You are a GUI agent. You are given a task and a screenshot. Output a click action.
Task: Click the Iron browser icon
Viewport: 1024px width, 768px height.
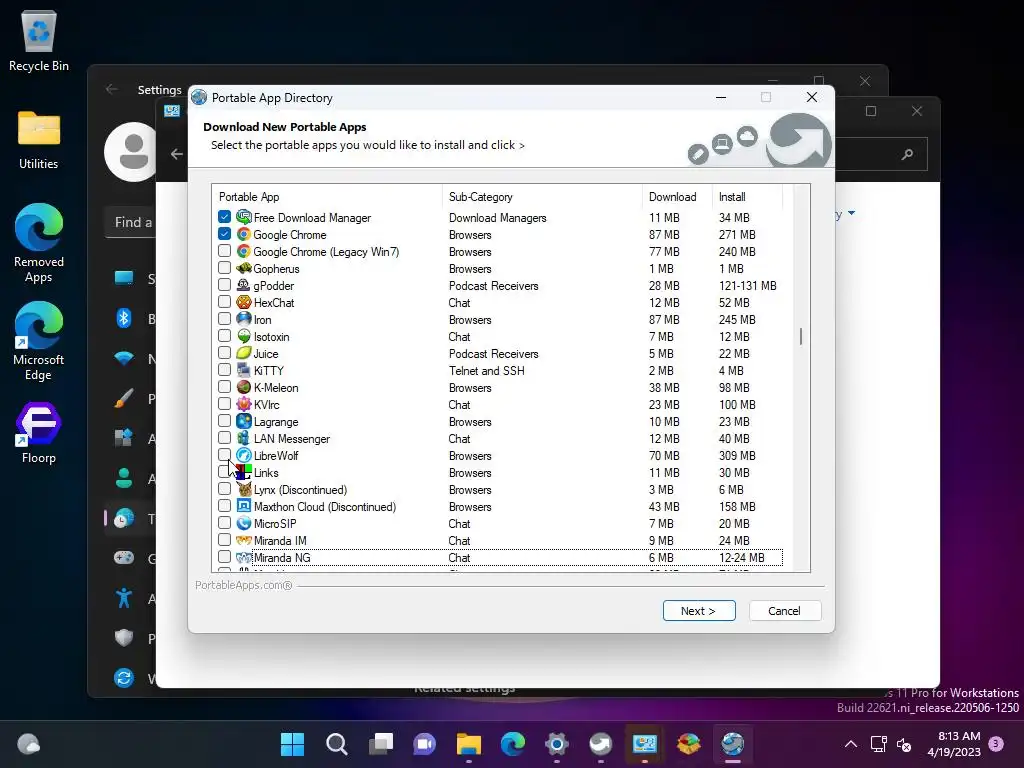(x=244, y=319)
